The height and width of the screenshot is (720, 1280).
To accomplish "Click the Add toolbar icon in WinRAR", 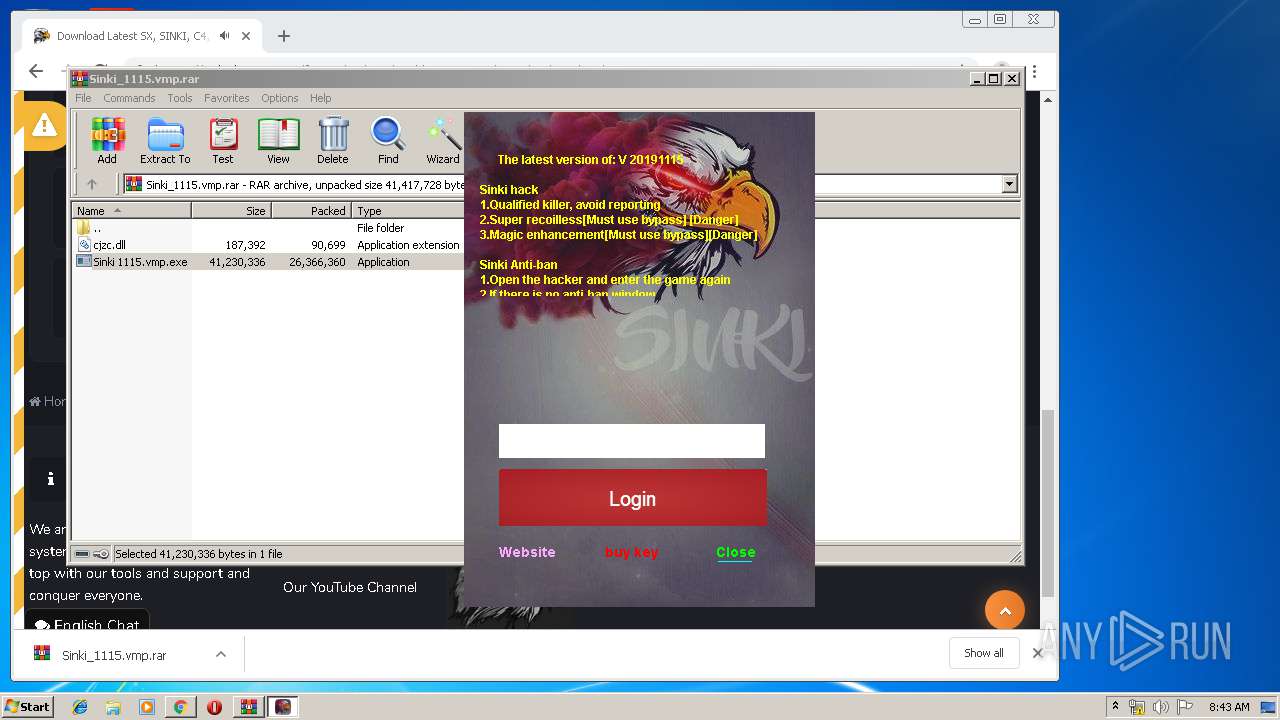I will click(107, 140).
